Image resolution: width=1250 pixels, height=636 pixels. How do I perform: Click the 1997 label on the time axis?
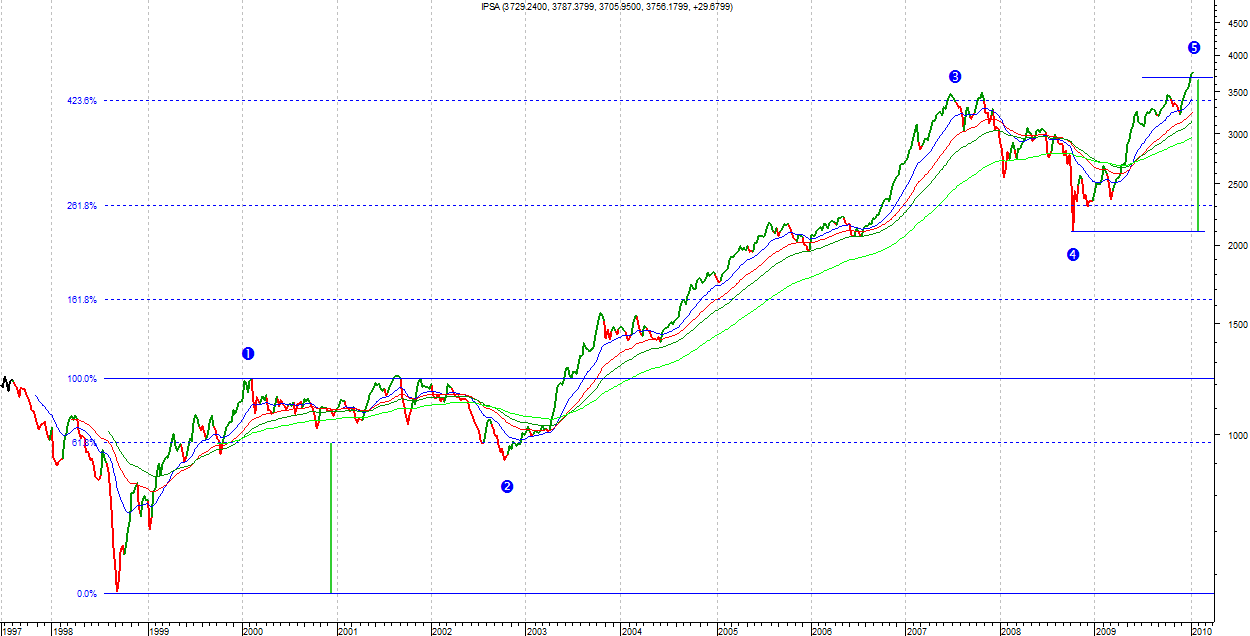(13, 631)
